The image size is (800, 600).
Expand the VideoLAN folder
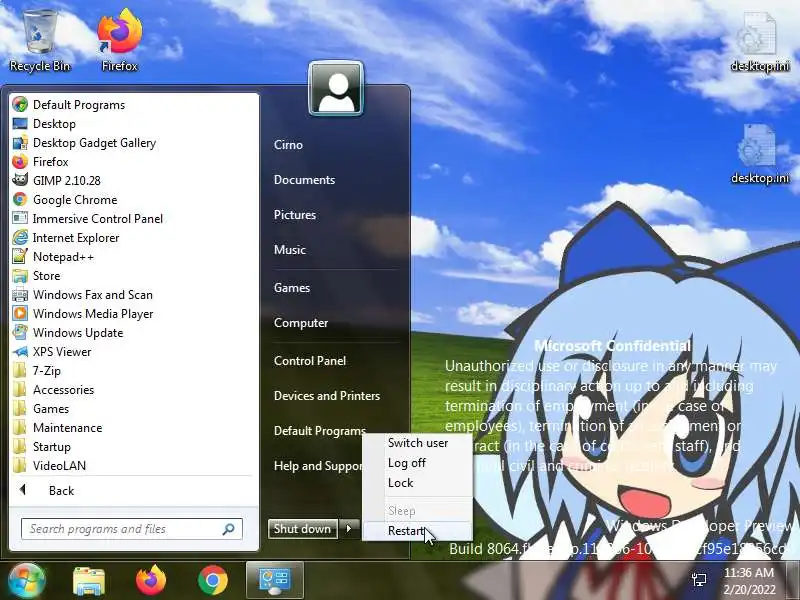coord(59,466)
